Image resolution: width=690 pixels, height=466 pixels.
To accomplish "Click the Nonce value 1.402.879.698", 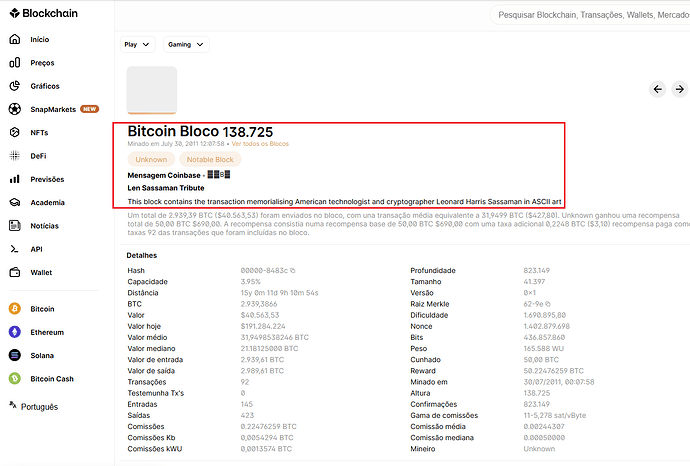I will pyautogui.click(x=547, y=326).
